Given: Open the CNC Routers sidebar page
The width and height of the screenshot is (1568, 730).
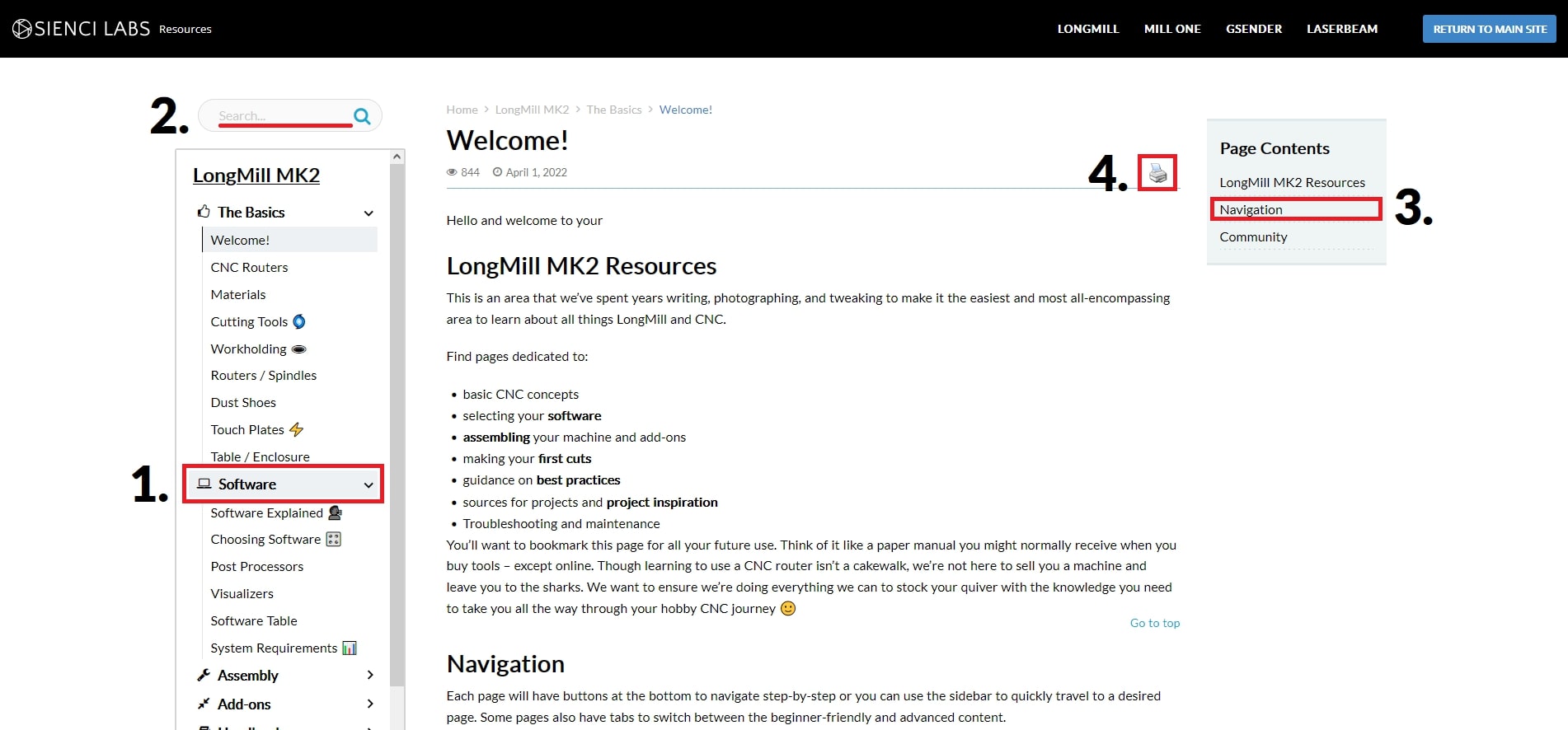Looking at the screenshot, I should [x=249, y=267].
